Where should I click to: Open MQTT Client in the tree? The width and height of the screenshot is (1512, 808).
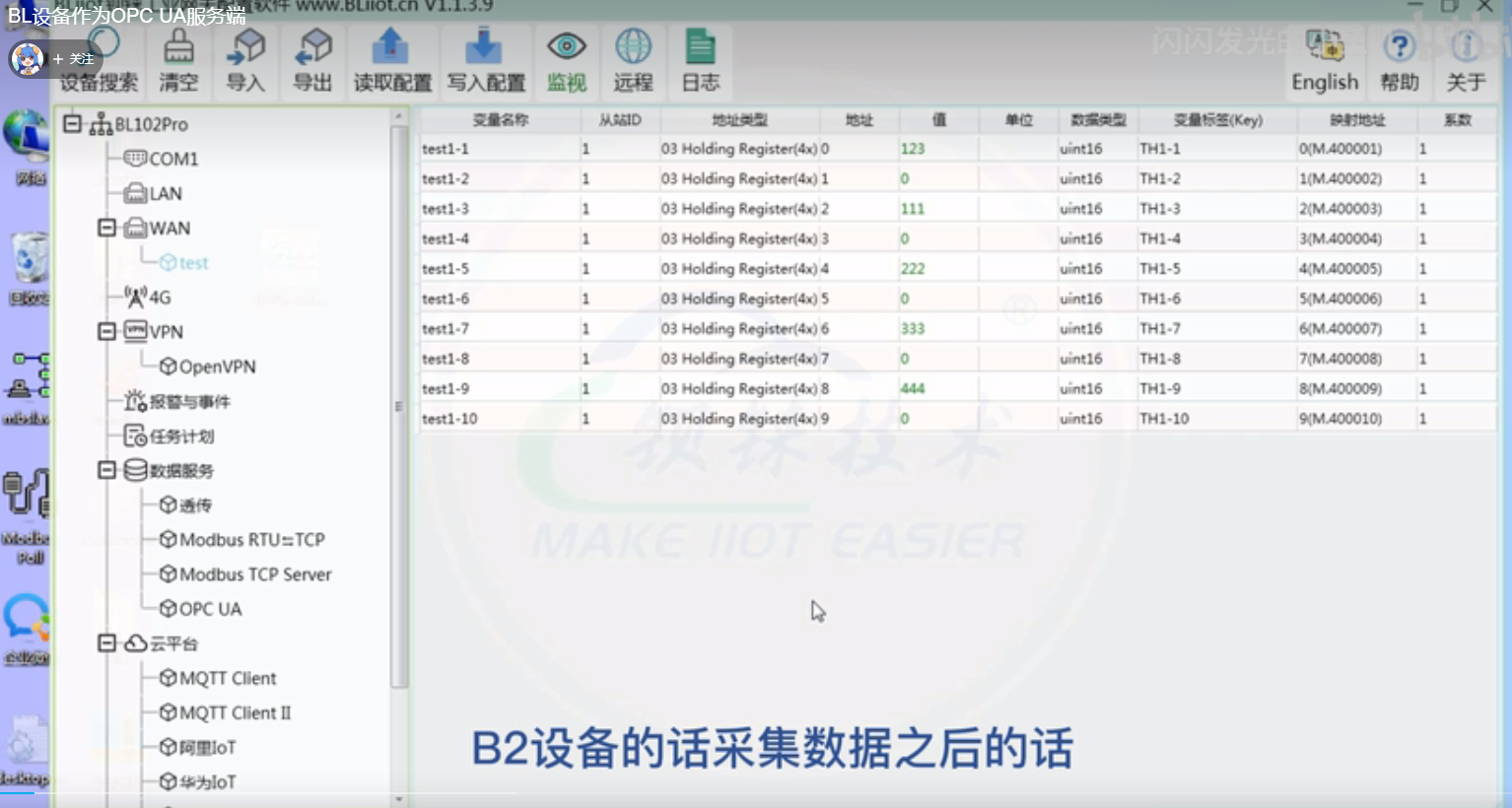[227, 678]
